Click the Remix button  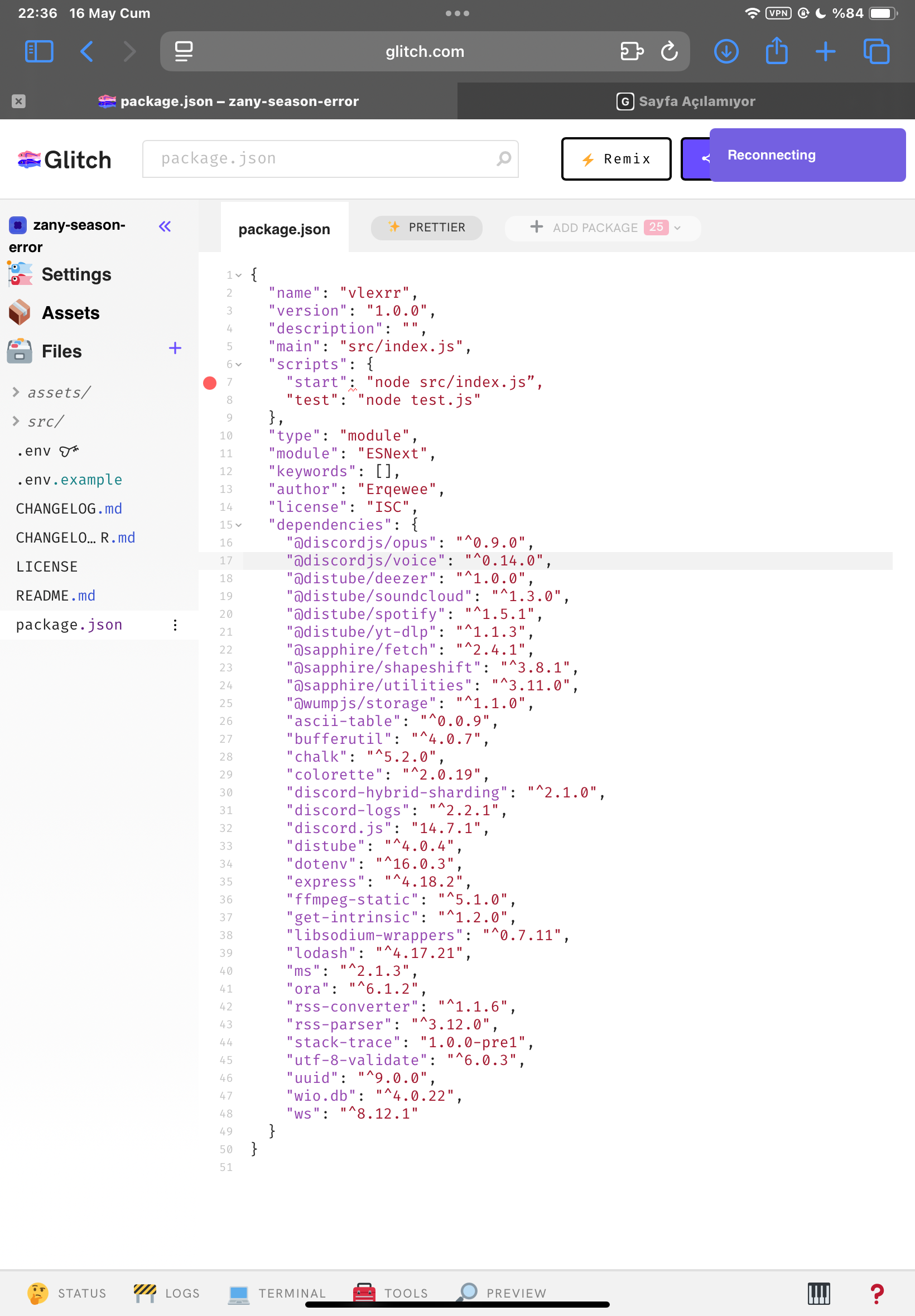[616, 159]
